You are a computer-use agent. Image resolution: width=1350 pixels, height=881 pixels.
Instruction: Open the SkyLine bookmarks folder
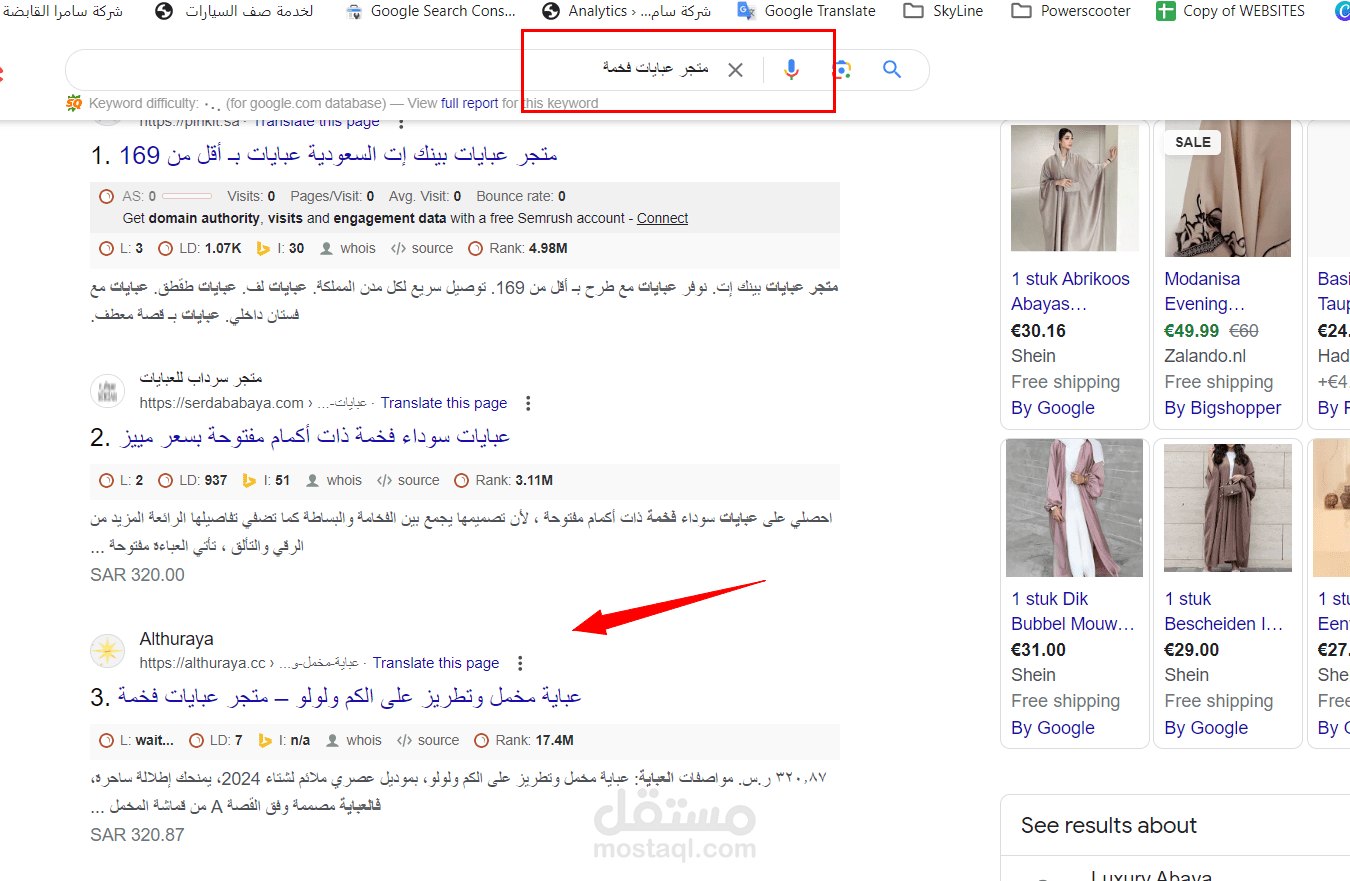(x=943, y=11)
